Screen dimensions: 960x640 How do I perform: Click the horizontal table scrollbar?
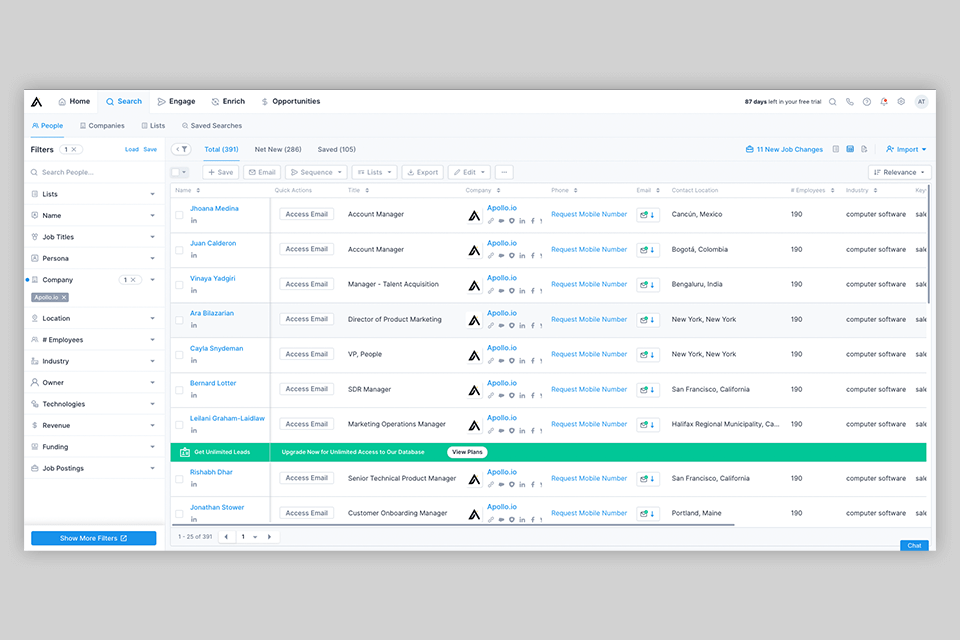click(x=453, y=525)
